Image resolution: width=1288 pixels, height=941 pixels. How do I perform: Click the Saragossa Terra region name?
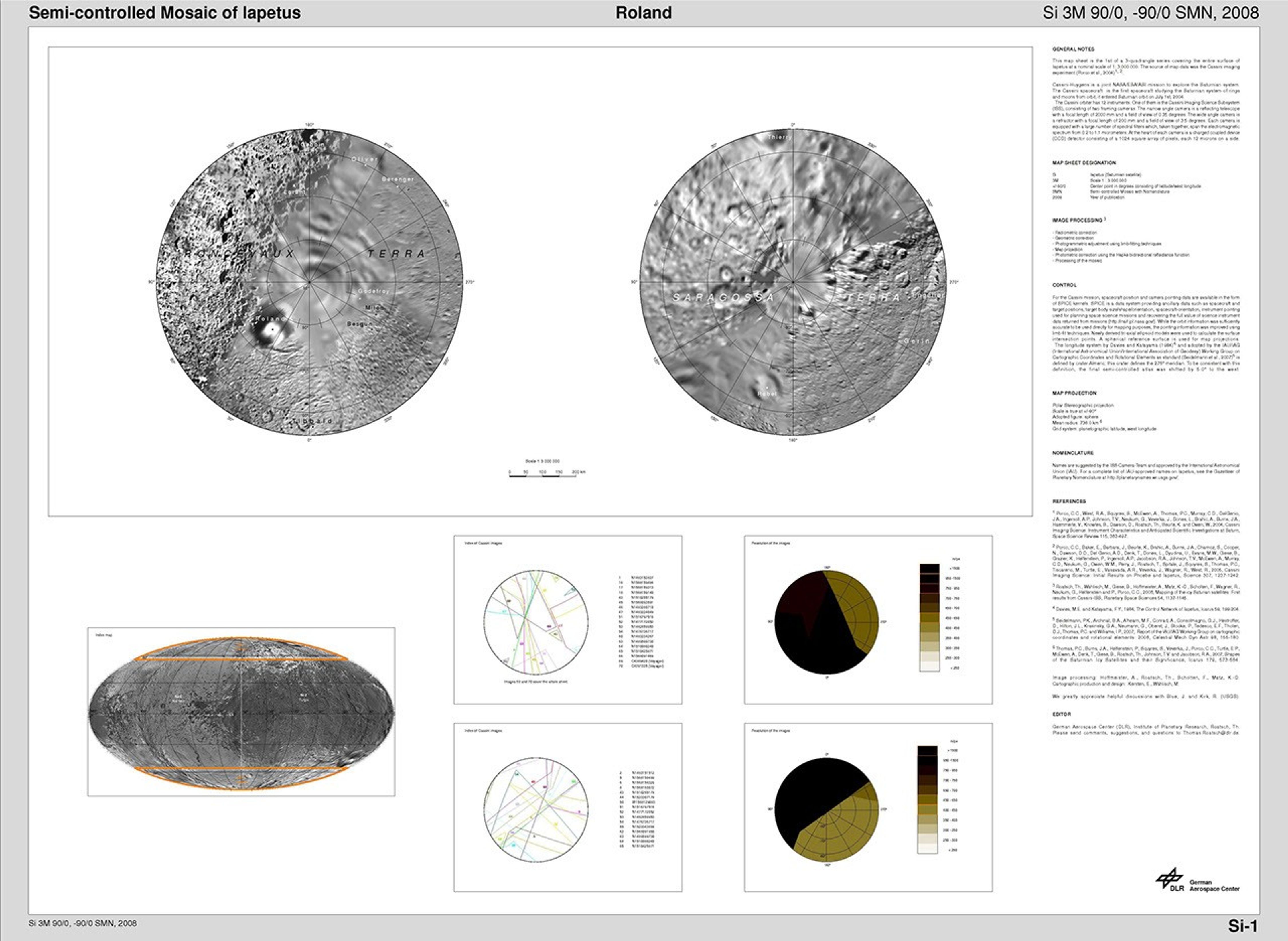723,297
